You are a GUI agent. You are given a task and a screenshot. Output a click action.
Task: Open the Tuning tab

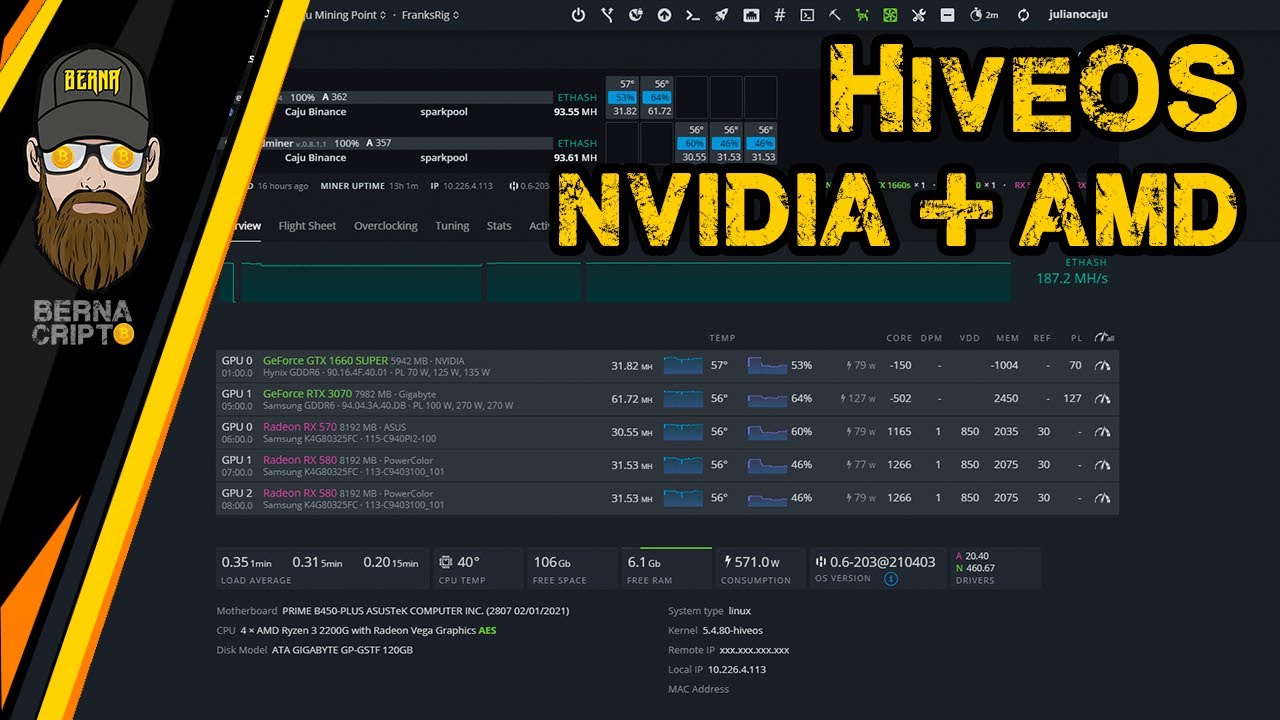(x=452, y=226)
